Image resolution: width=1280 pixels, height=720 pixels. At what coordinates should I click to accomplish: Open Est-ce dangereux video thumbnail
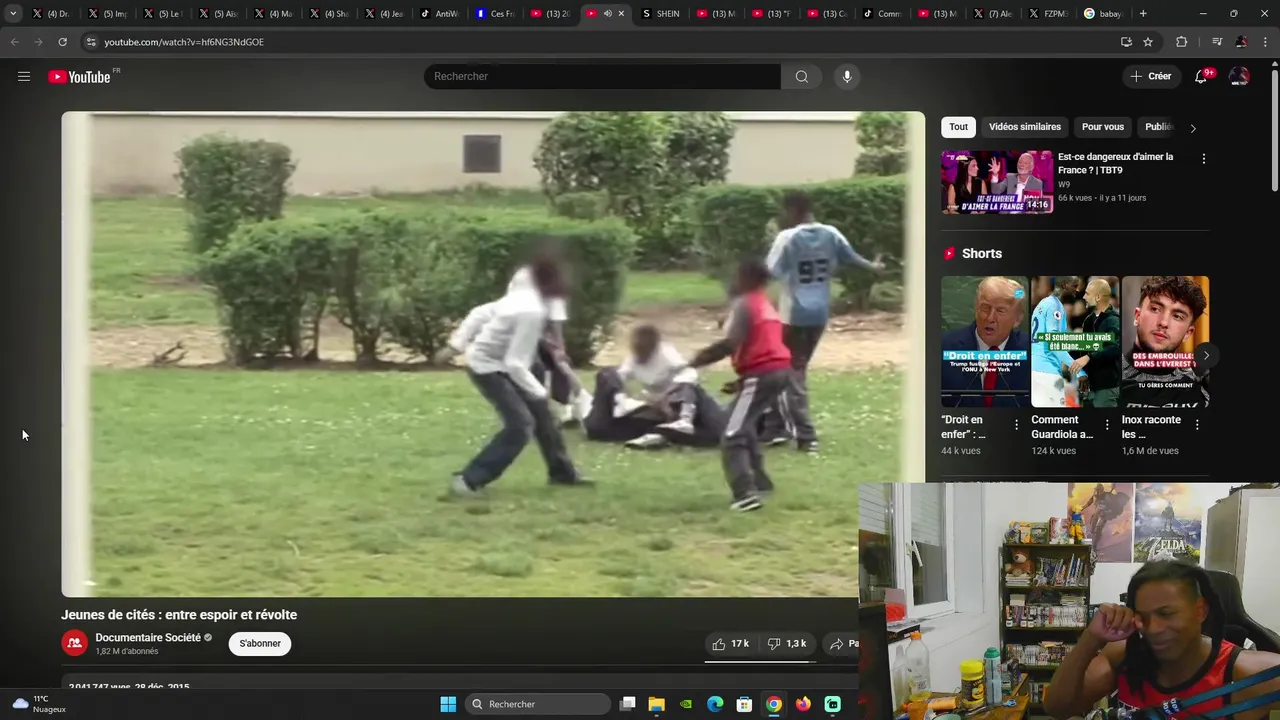pos(997,182)
